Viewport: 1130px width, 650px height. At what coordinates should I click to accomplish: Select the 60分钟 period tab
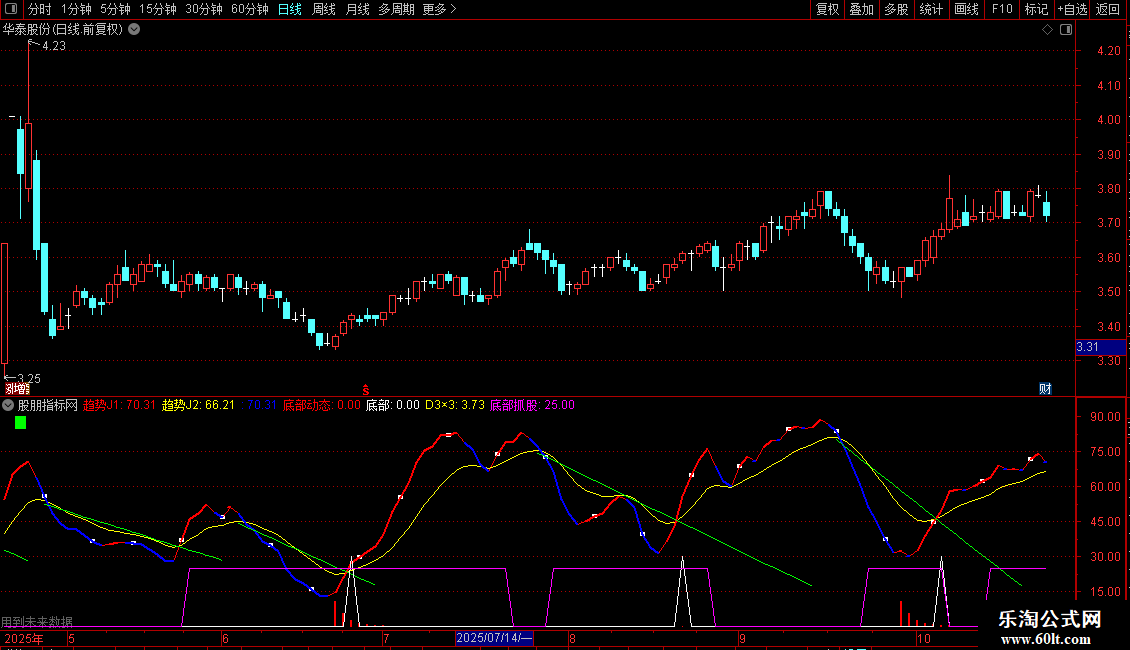click(x=250, y=9)
